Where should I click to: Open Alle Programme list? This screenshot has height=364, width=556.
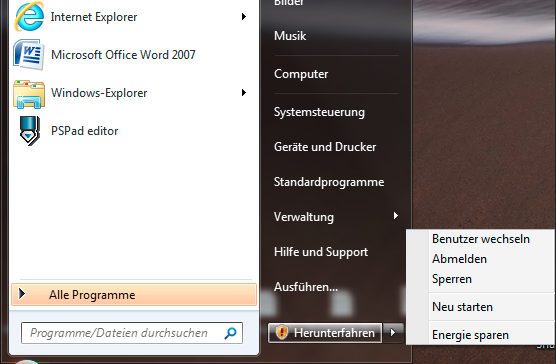134,295
